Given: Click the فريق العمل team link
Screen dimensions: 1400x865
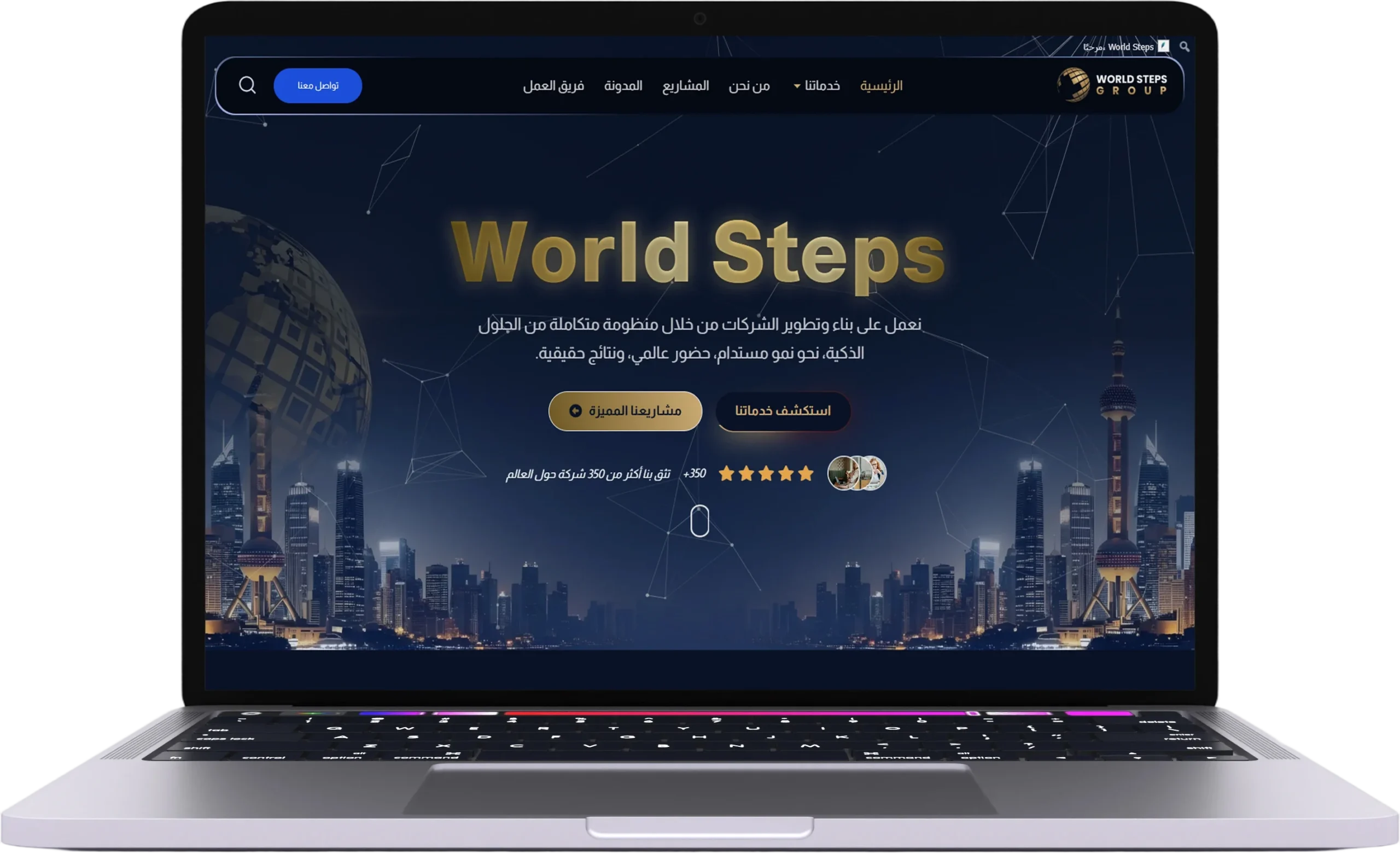Looking at the screenshot, I should 553,85.
